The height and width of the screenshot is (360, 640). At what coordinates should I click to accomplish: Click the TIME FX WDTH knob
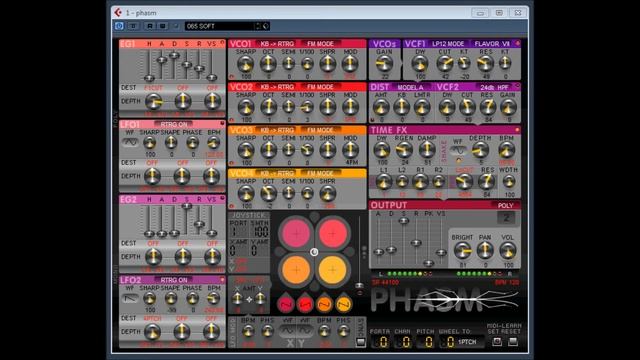[509, 181]
